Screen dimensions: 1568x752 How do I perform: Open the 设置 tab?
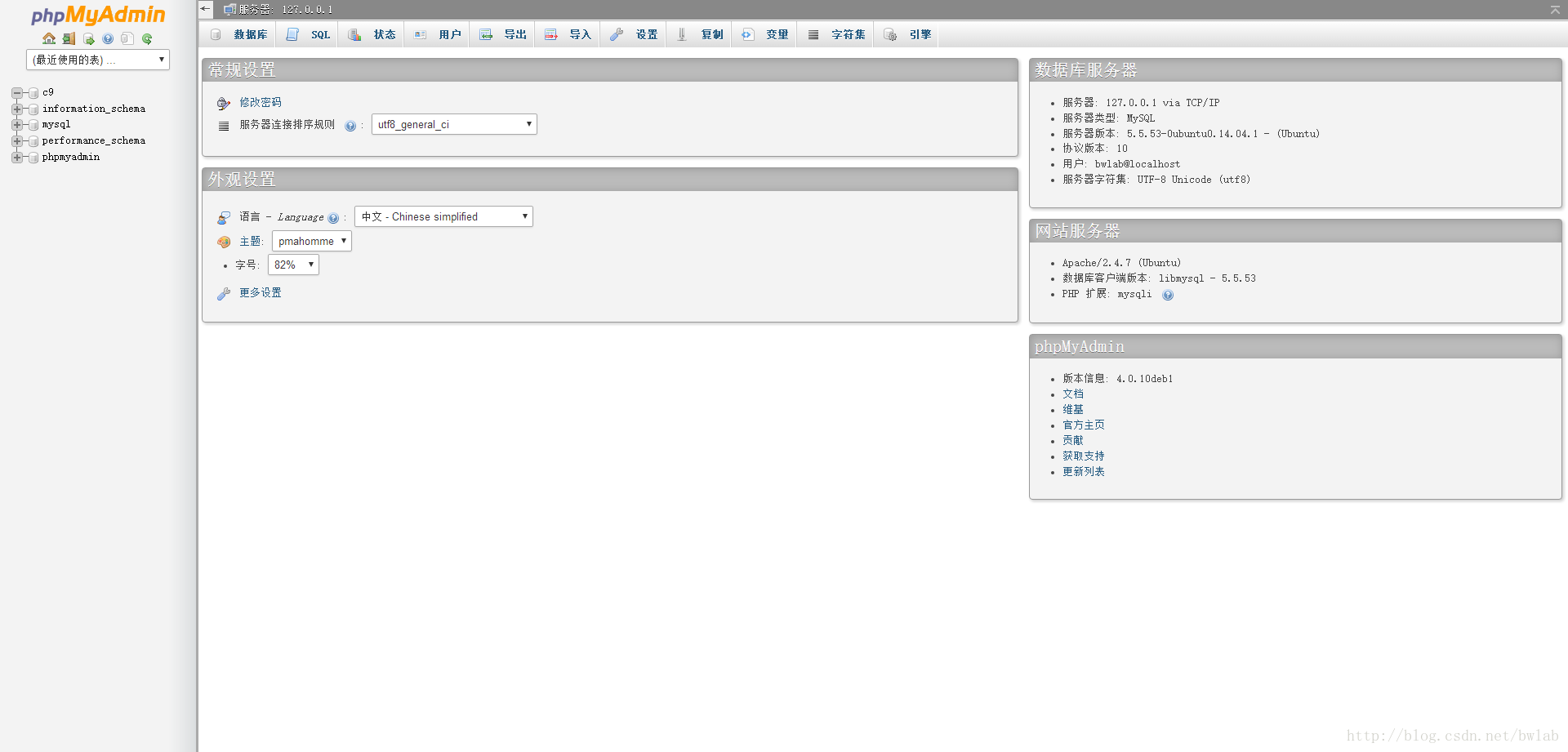(x=634, y=34)
